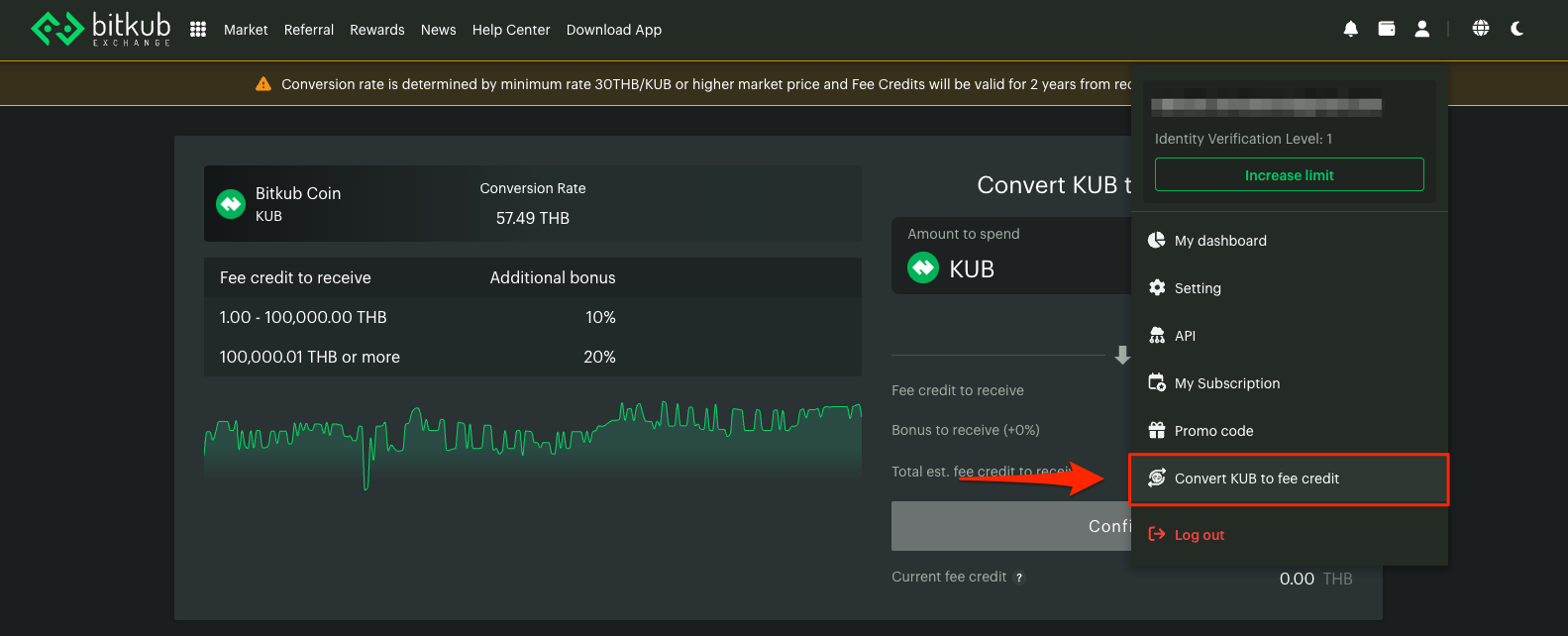Open the apps grid menu icon
Image resolution: width=1568 pixels, height=636 pixels.
click(198, 30)
